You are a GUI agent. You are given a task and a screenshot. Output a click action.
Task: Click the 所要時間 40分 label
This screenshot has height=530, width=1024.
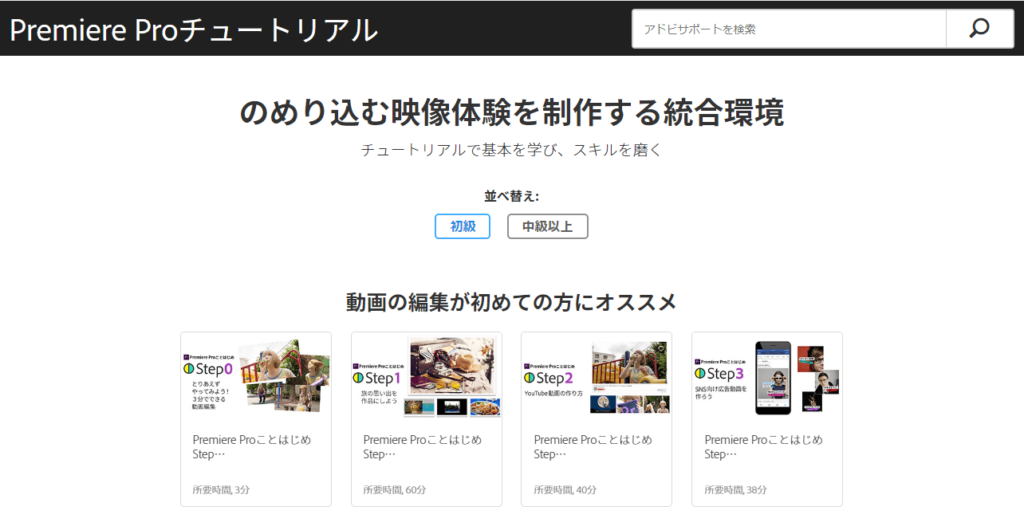pos(565,490)
